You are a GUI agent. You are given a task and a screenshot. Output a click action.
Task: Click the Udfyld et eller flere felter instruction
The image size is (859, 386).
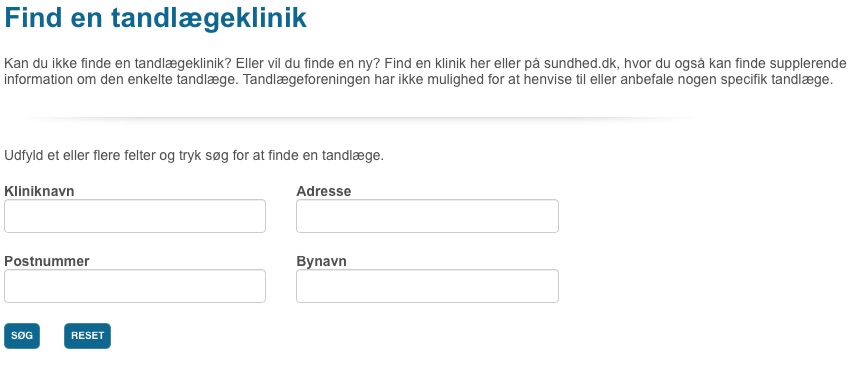194,155
